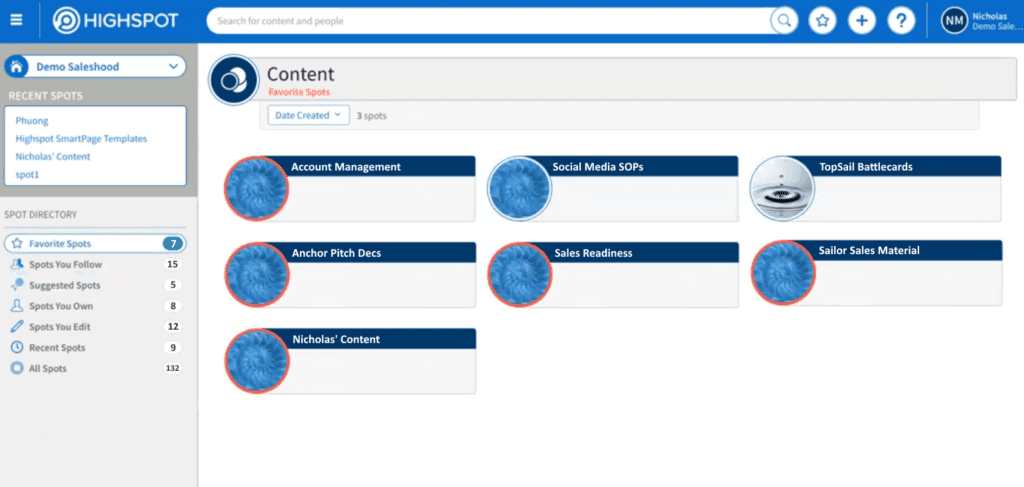The image size is (1024, 487).
Task: Click Anchor Pitch Decs card title
Action: click(336, 253)
